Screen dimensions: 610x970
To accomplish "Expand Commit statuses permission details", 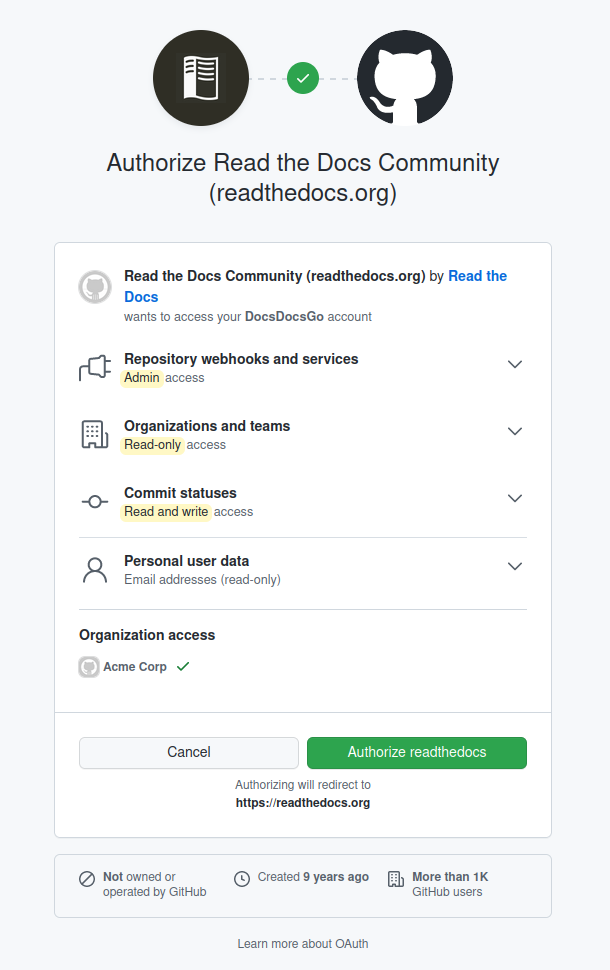I will (x=515, y=498).
